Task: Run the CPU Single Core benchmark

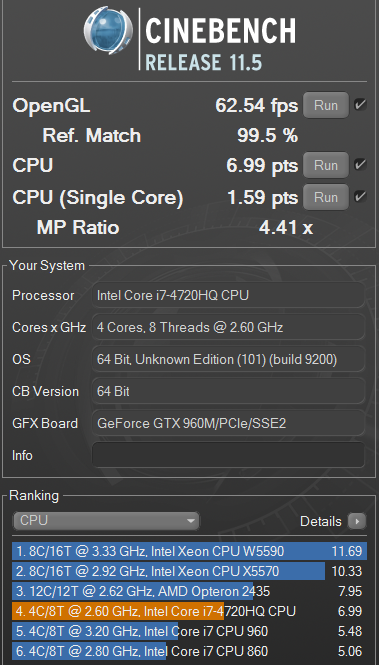Action: point(326,197)
